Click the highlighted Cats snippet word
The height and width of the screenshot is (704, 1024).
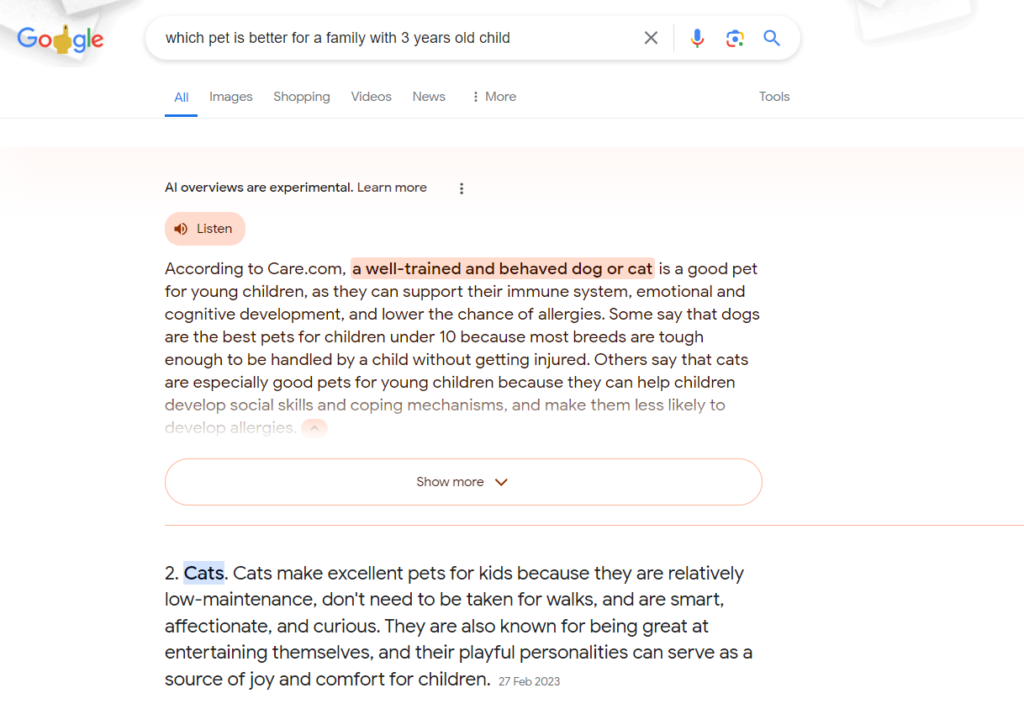pos(204,573)
